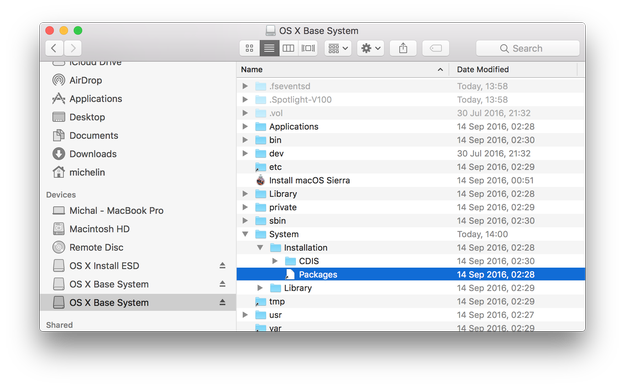This screenshot has width=625, height=388.
Task: Expand the CDIS folder
Action: [x=275, y=261]
